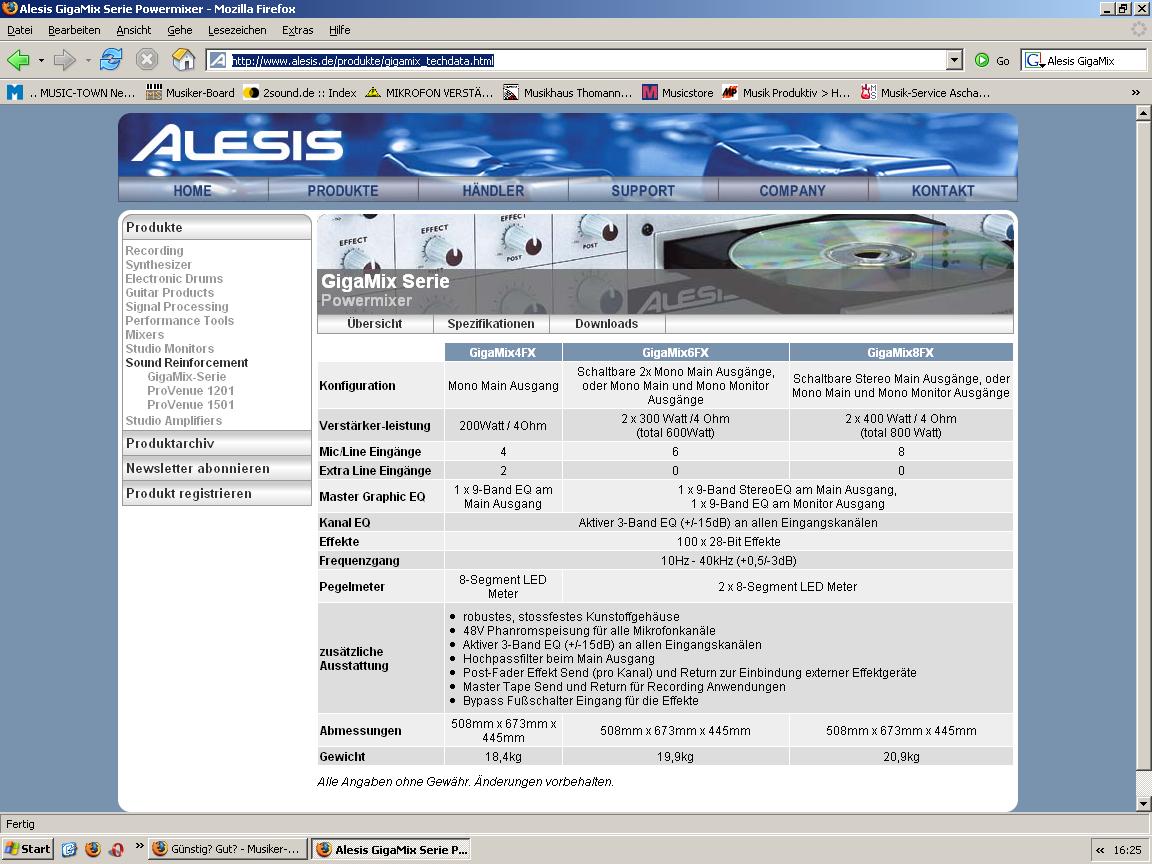
Task: Open the Studio Monitors category link
Action: 170,348
